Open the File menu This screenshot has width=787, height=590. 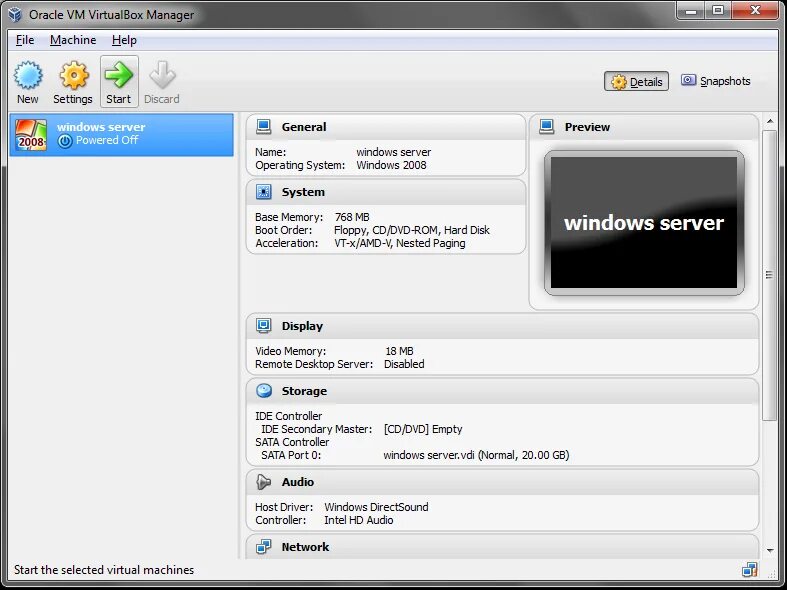pyautogui.click(x=25, y=40)
